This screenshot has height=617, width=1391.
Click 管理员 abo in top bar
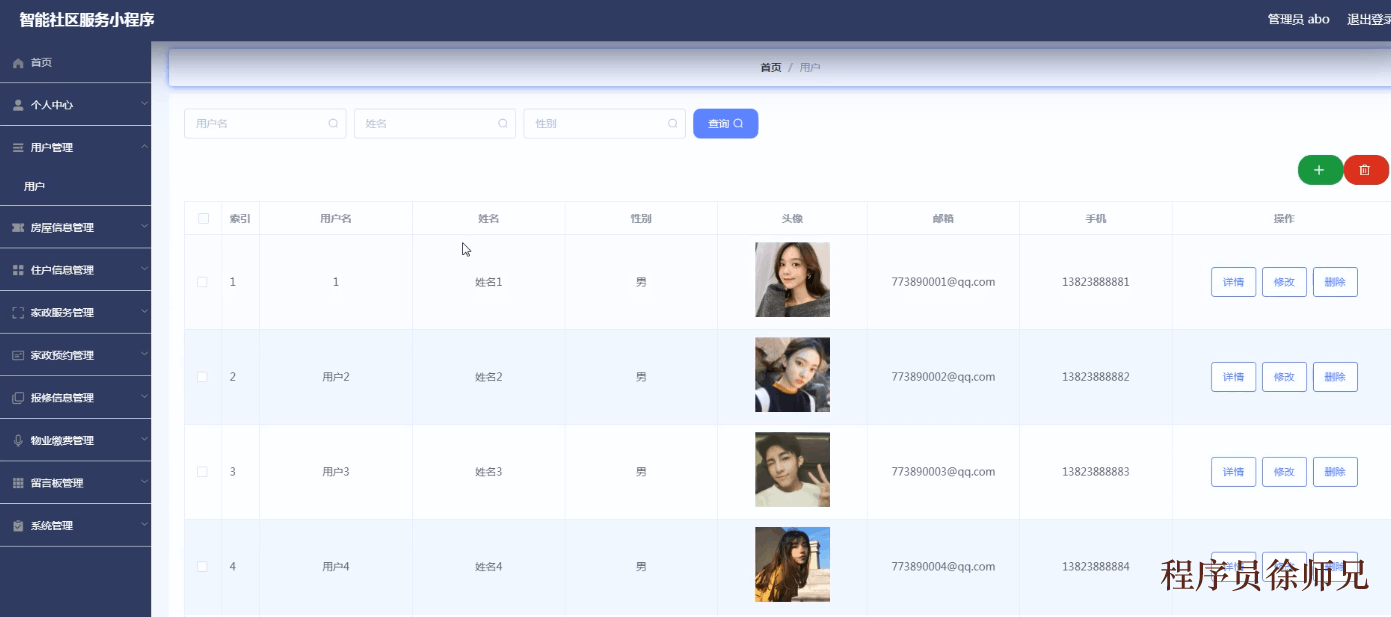tap(1298, 19)
